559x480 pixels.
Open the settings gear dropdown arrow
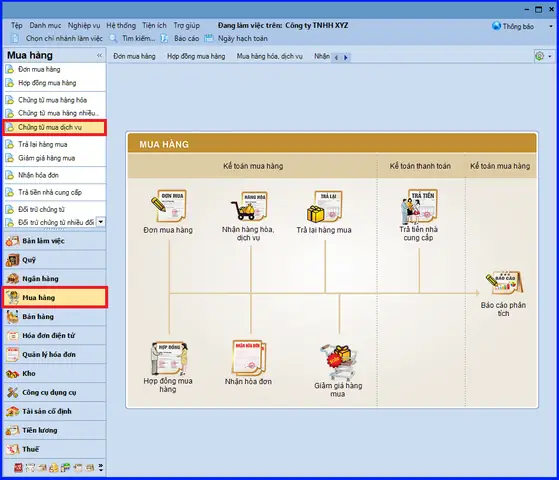pos(550,56)
